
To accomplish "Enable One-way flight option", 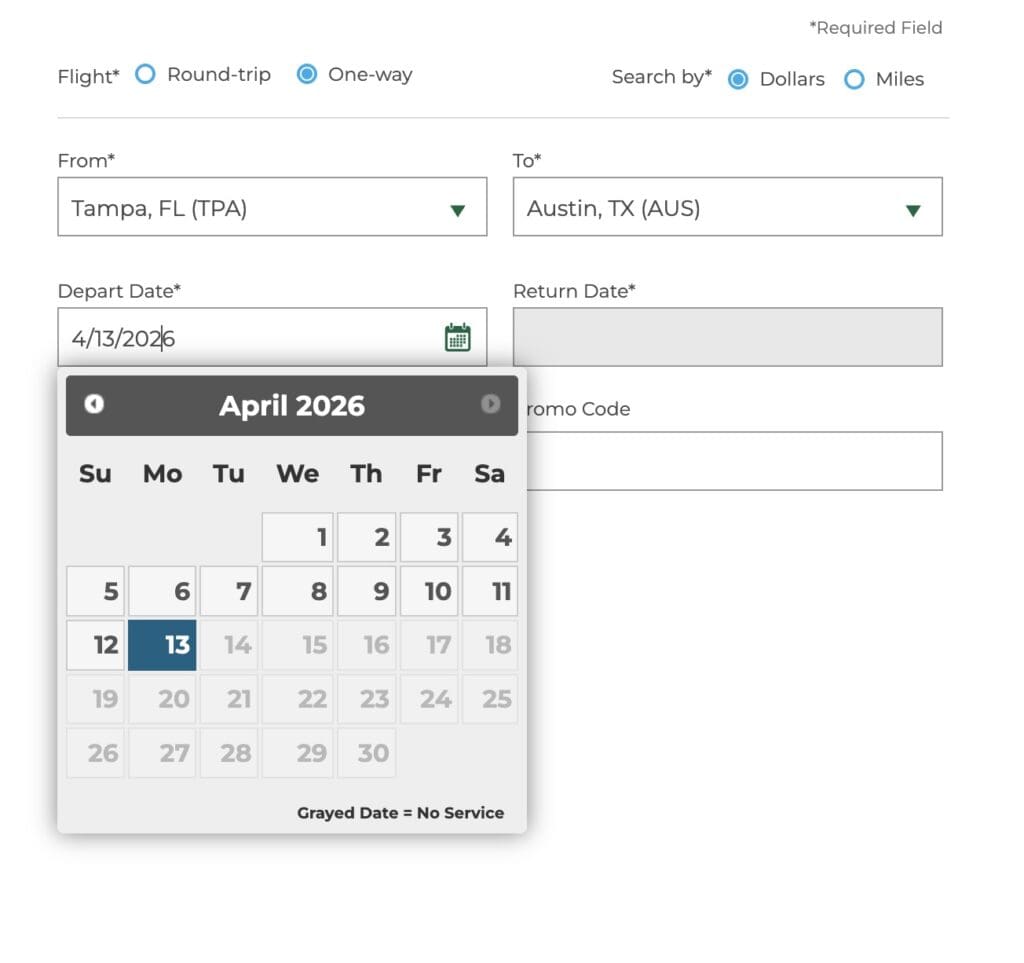I will [307, 74].
